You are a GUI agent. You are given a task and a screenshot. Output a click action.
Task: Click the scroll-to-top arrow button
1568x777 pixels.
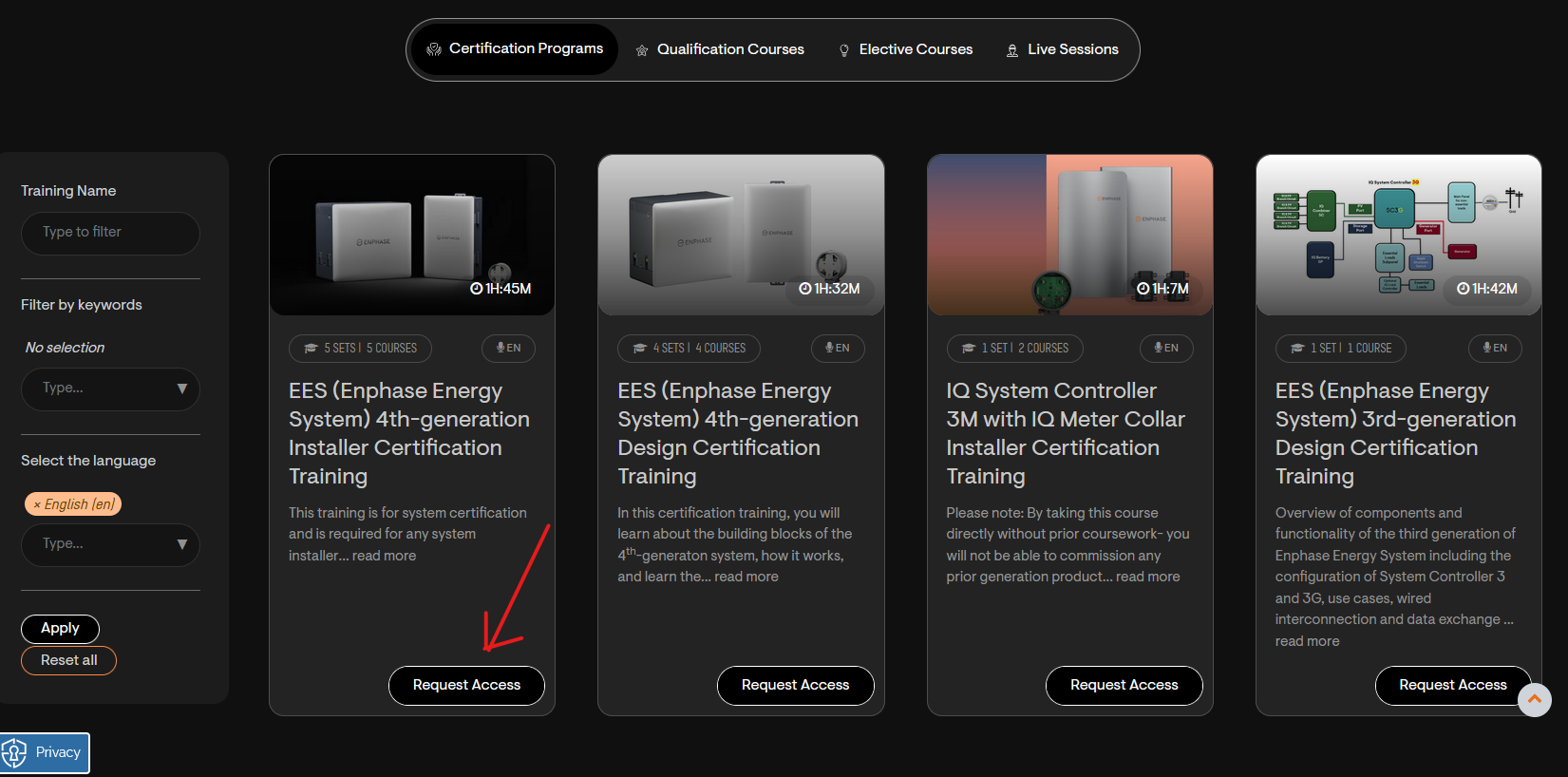1535,700
